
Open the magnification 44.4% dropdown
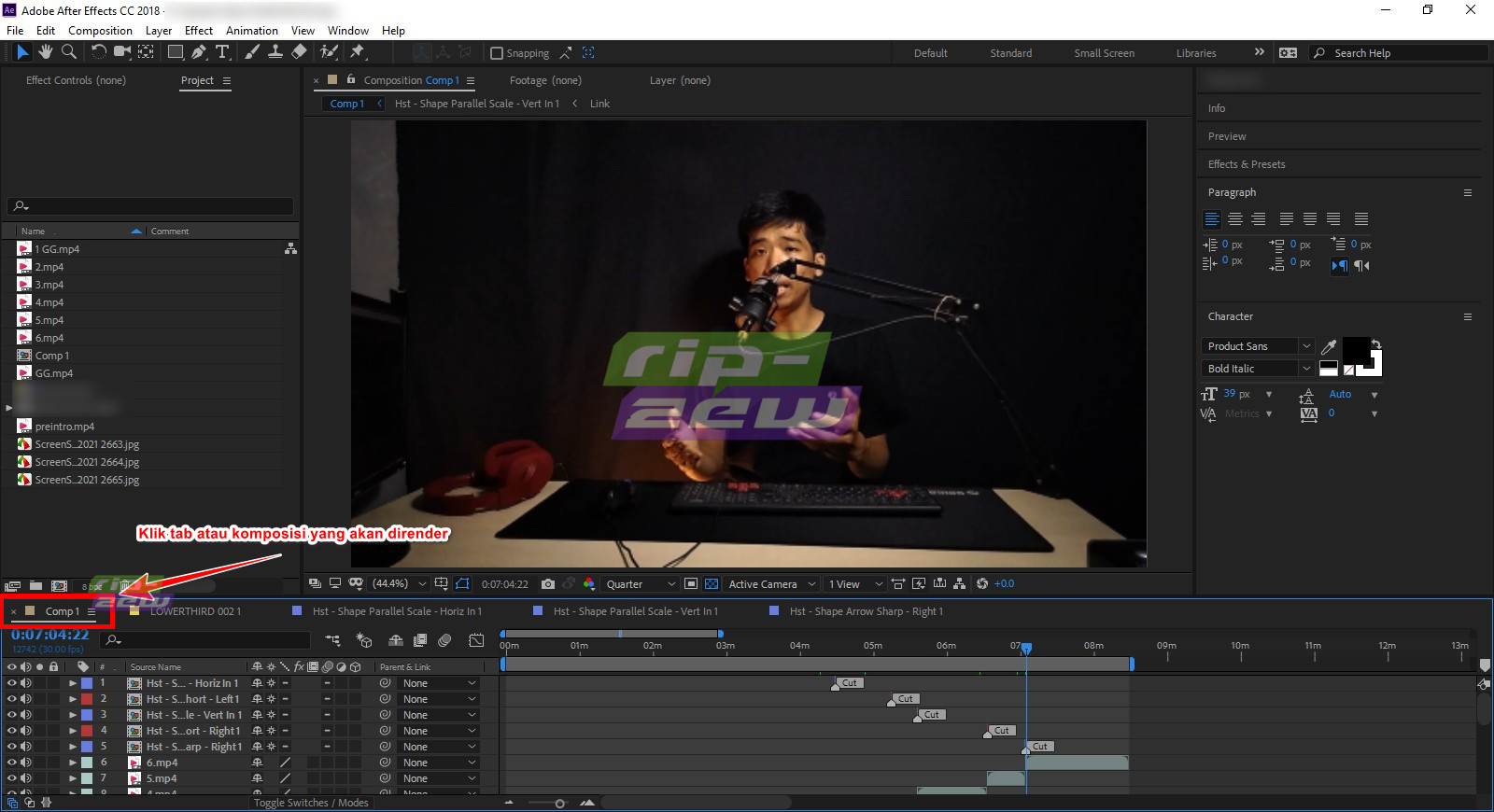[400, 584]
